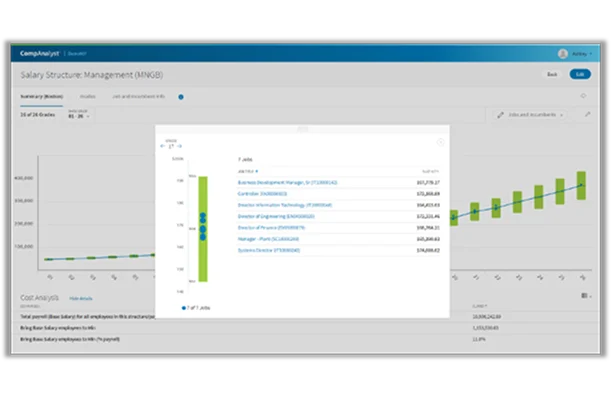Close the grade detail popup
Image resolution: width=612 pixels, height=397 pixels.
[x=440, y=142]
